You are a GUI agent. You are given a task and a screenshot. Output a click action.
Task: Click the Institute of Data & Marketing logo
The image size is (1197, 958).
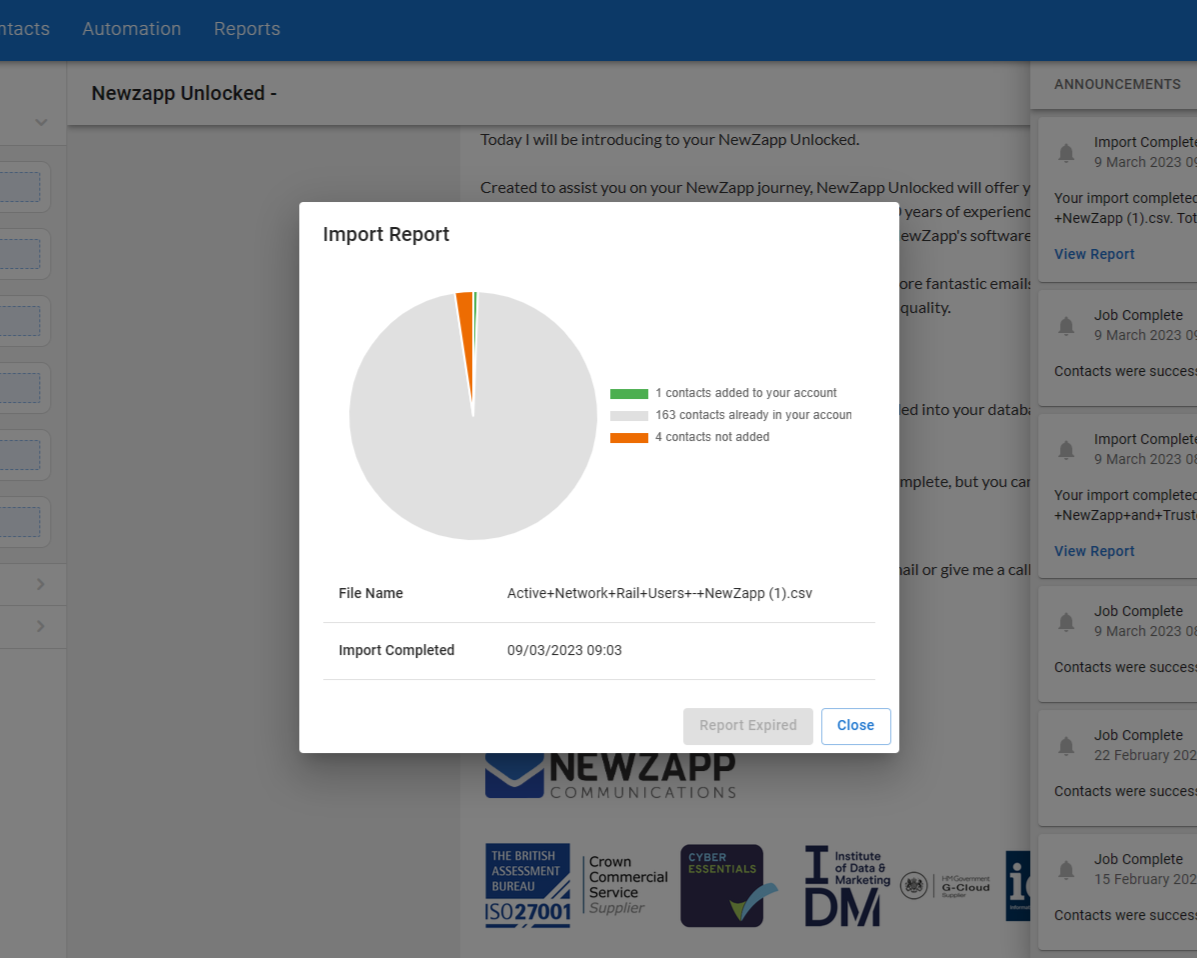pos(846,886)
